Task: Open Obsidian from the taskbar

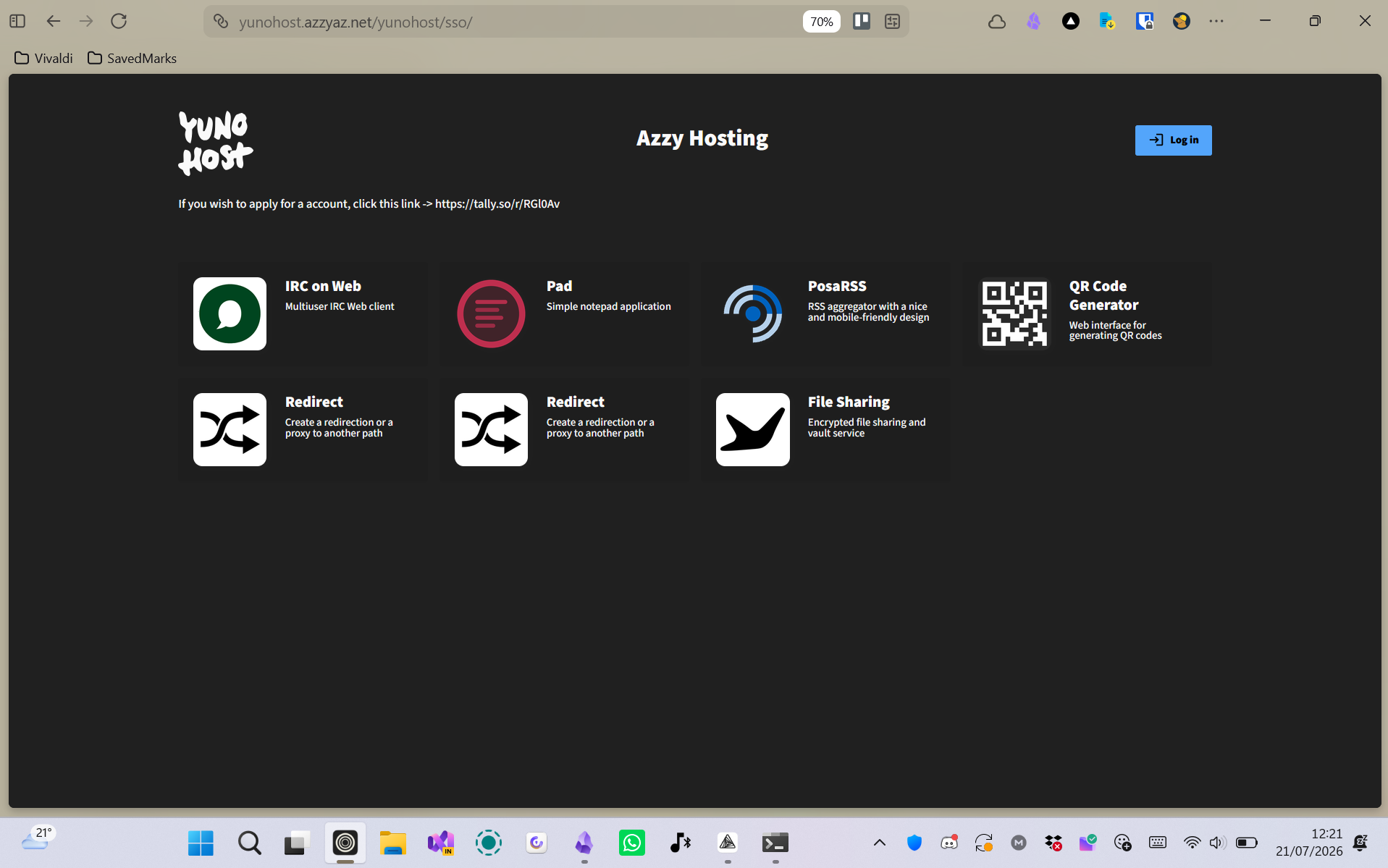Action: 584,843
